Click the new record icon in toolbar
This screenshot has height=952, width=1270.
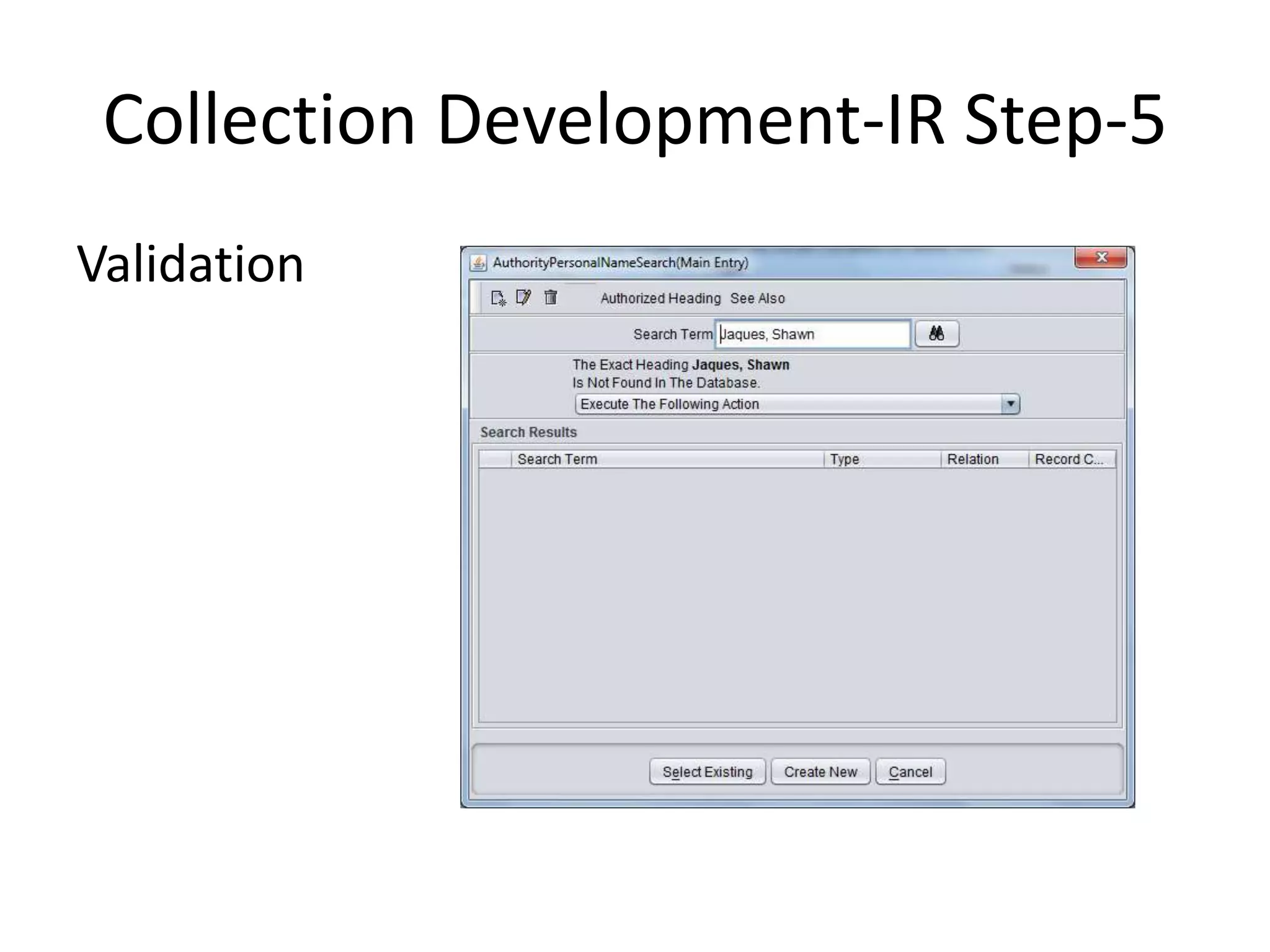tap(499, 298)
